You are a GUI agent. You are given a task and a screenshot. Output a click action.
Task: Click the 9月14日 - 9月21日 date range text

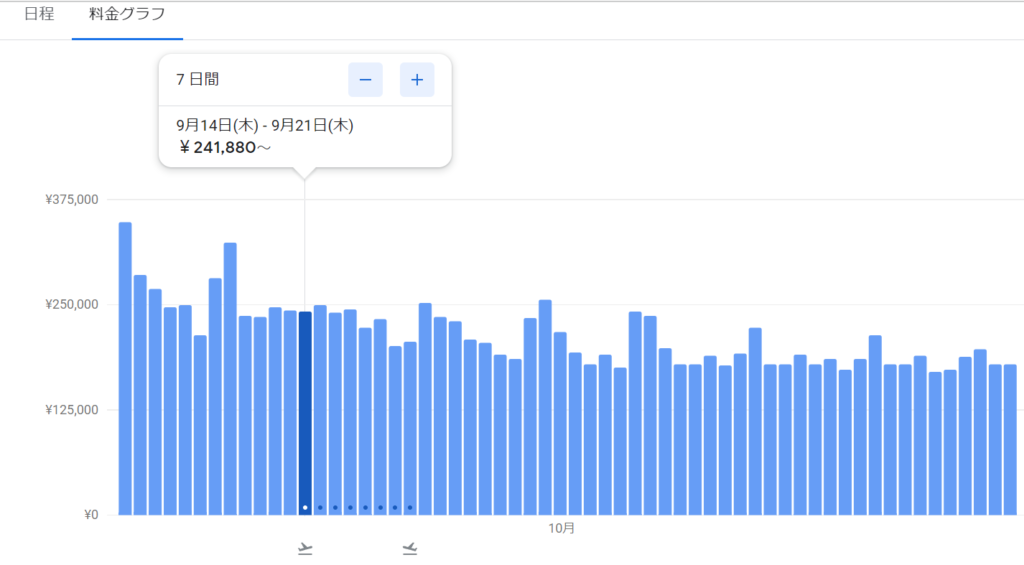pos(265,126)
